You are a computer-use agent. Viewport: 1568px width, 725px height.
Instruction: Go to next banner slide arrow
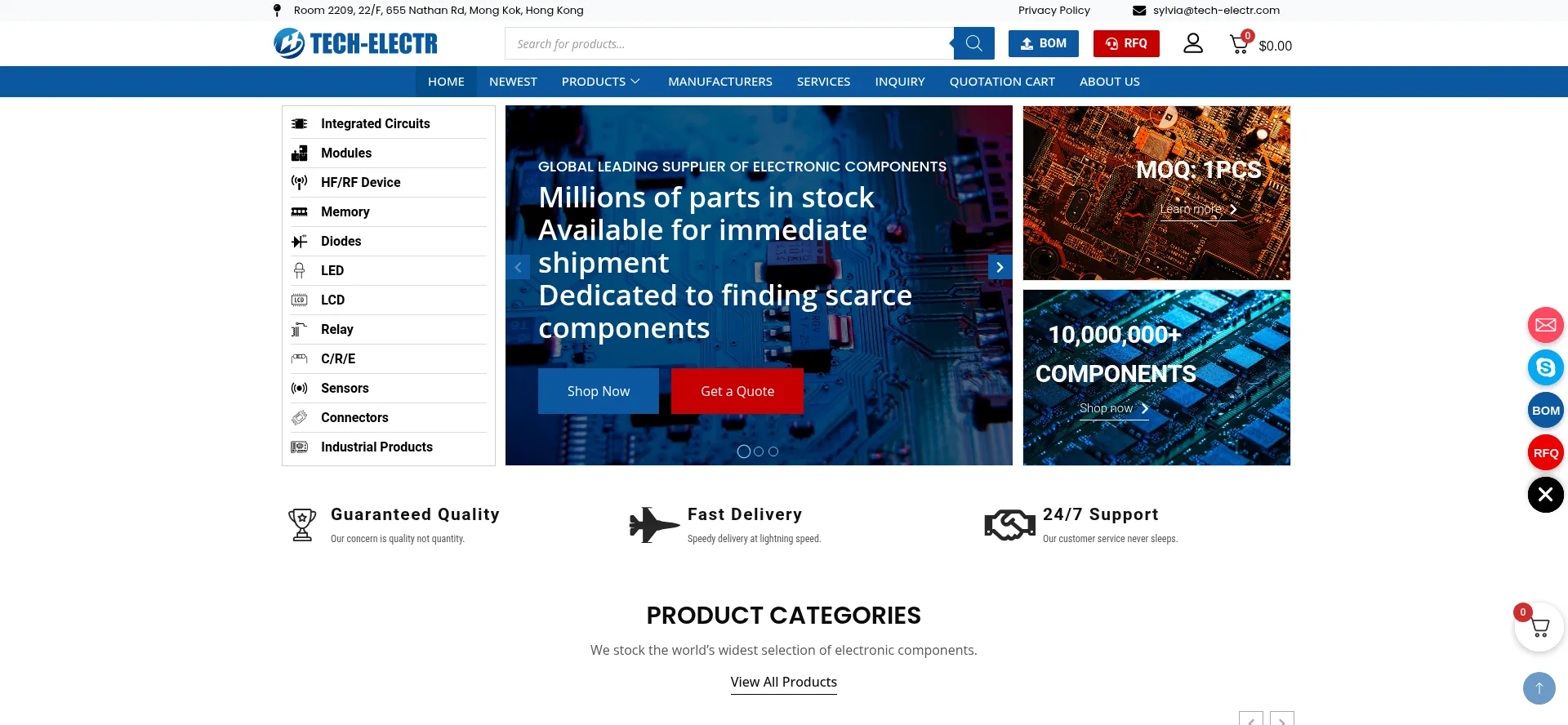(1000, 267)
